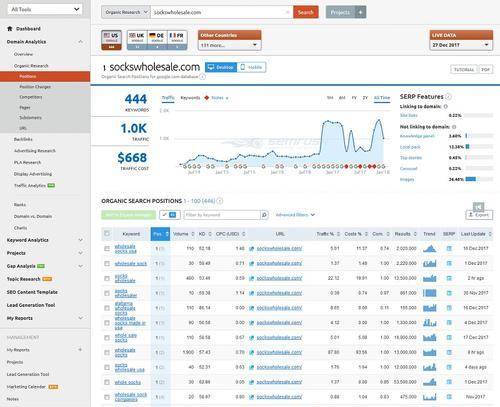View SERP snapshot icon for wholesale sock row
Viewport: 500px width, 407px height.
tap(449, 263)
